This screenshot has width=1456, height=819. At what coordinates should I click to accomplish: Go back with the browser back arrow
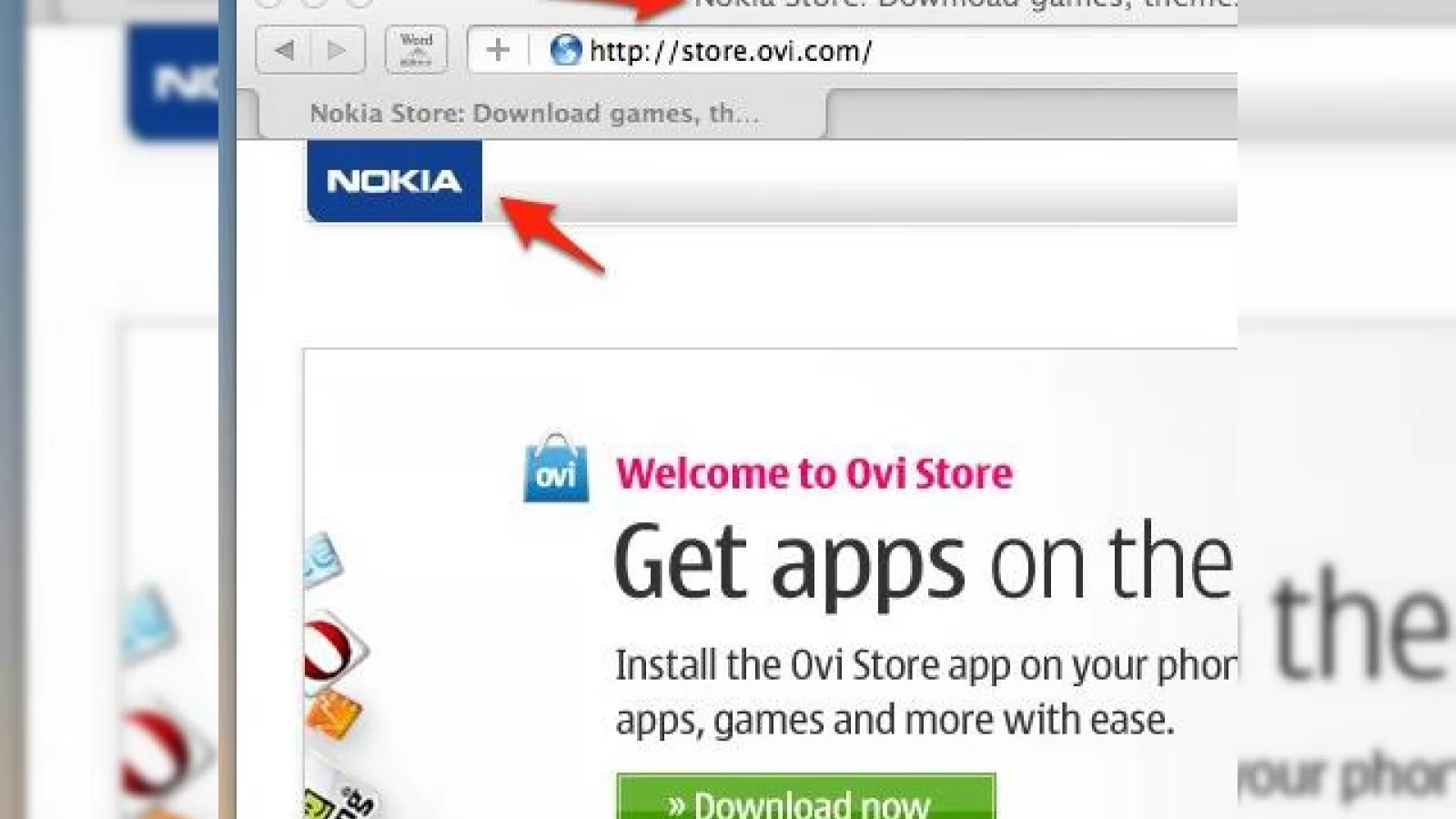click(x=284, y=50)
